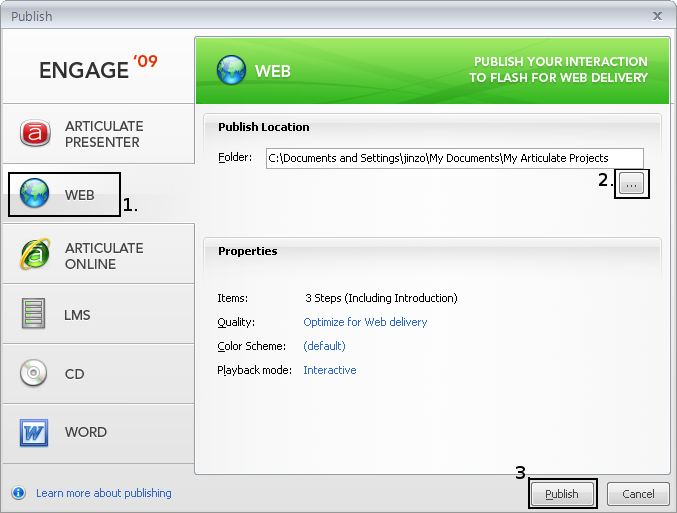
Task: Click the ENGAGE '09 logo
Action: pyautogui.click(x=98, y=68)
